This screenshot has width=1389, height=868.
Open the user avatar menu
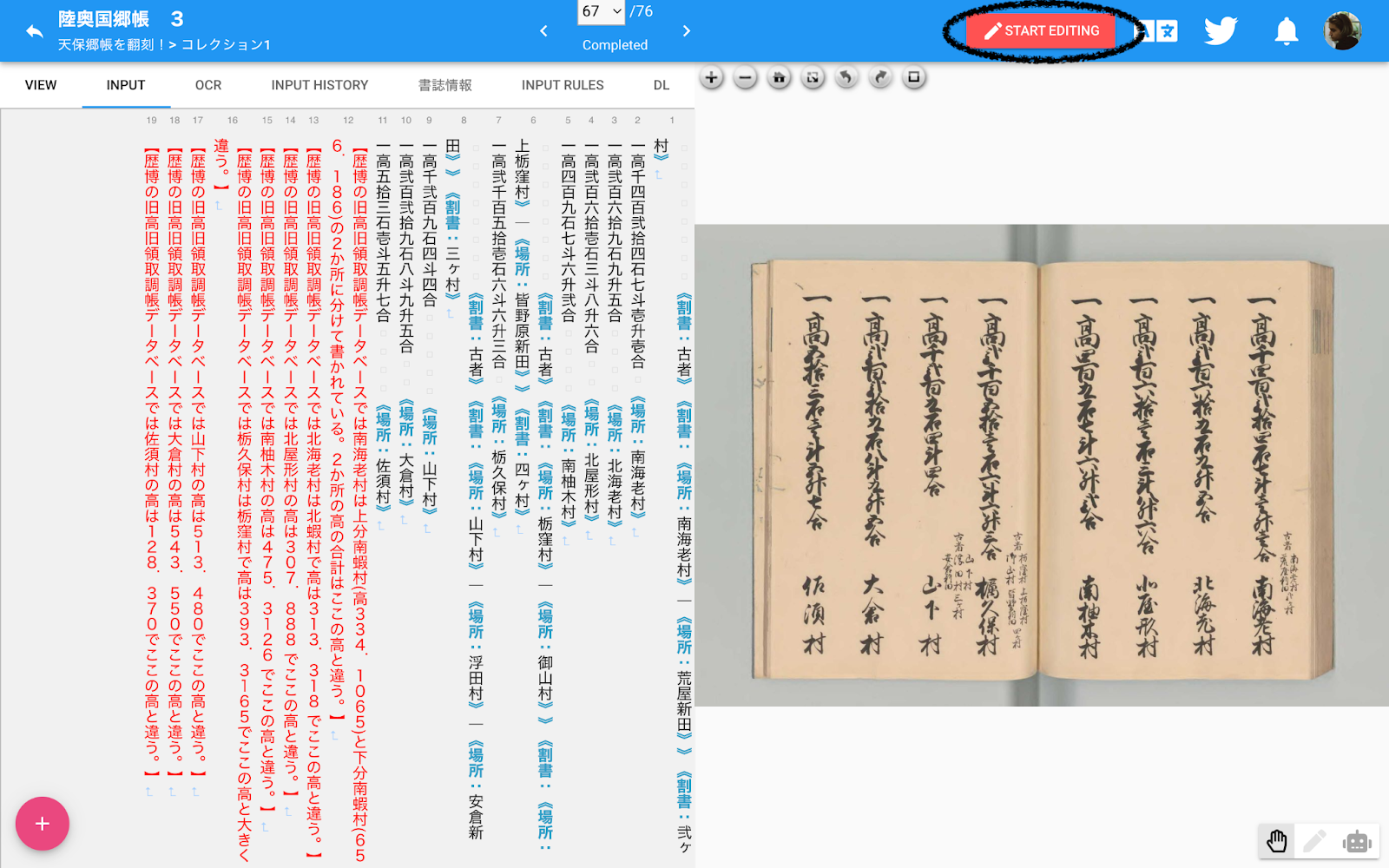(1342, 31)
